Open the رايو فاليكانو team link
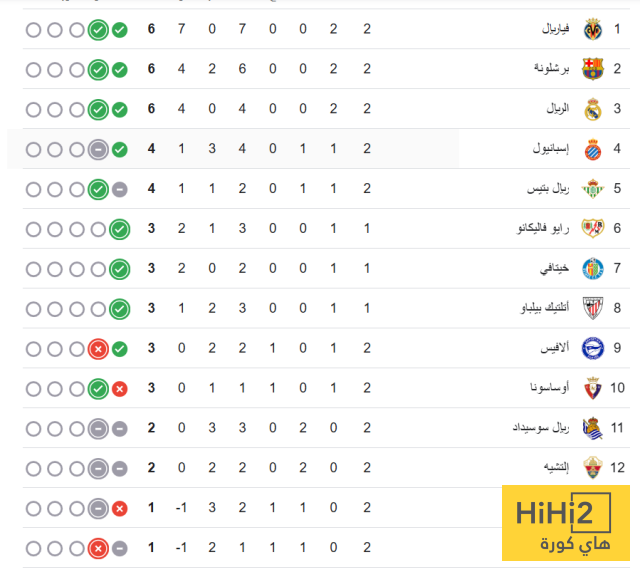The height and width of the screenshot is (572, 640). [x=540, y=229]
